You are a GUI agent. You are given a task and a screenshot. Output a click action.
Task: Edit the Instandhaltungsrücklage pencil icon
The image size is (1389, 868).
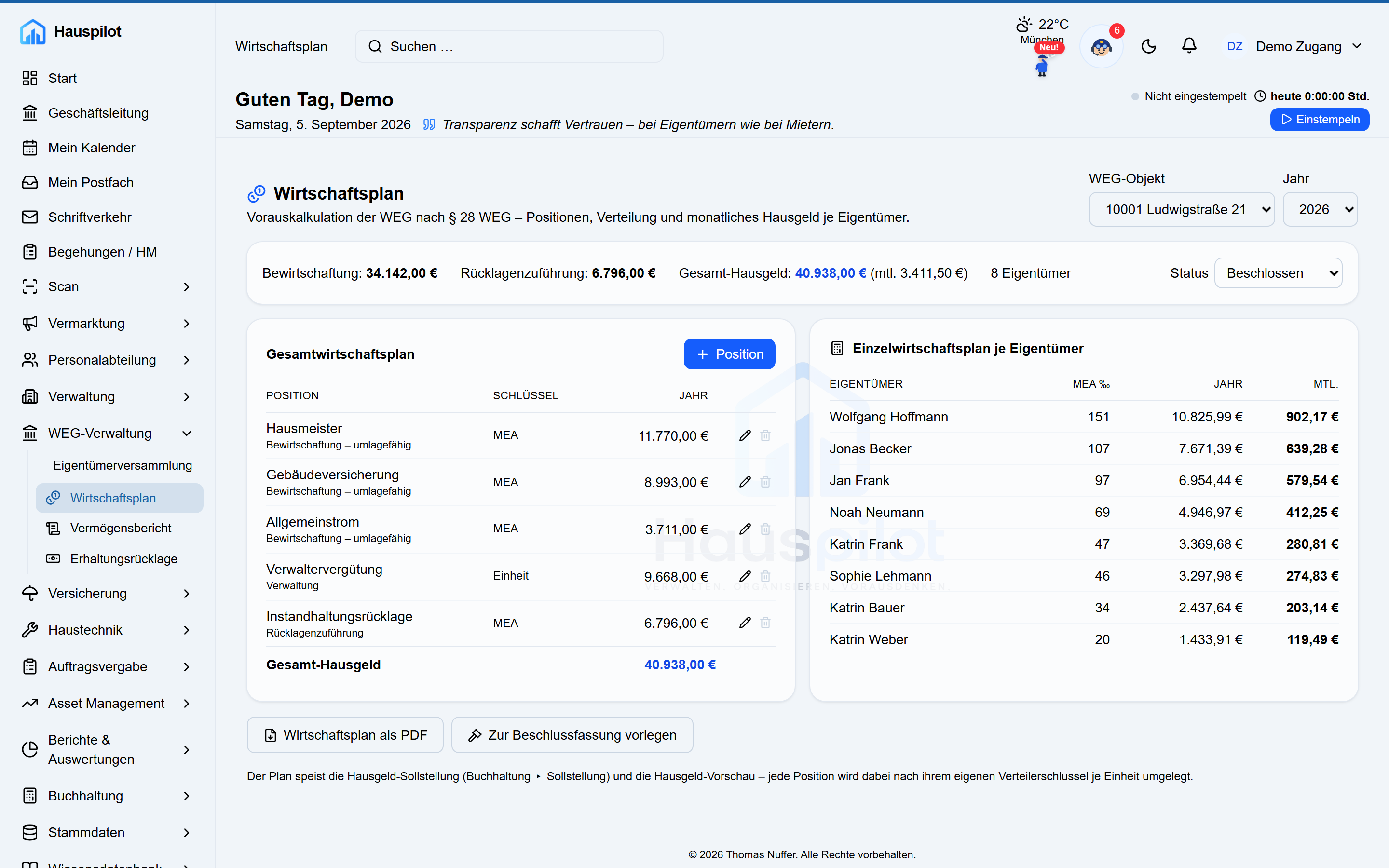[x=745, y=623]
